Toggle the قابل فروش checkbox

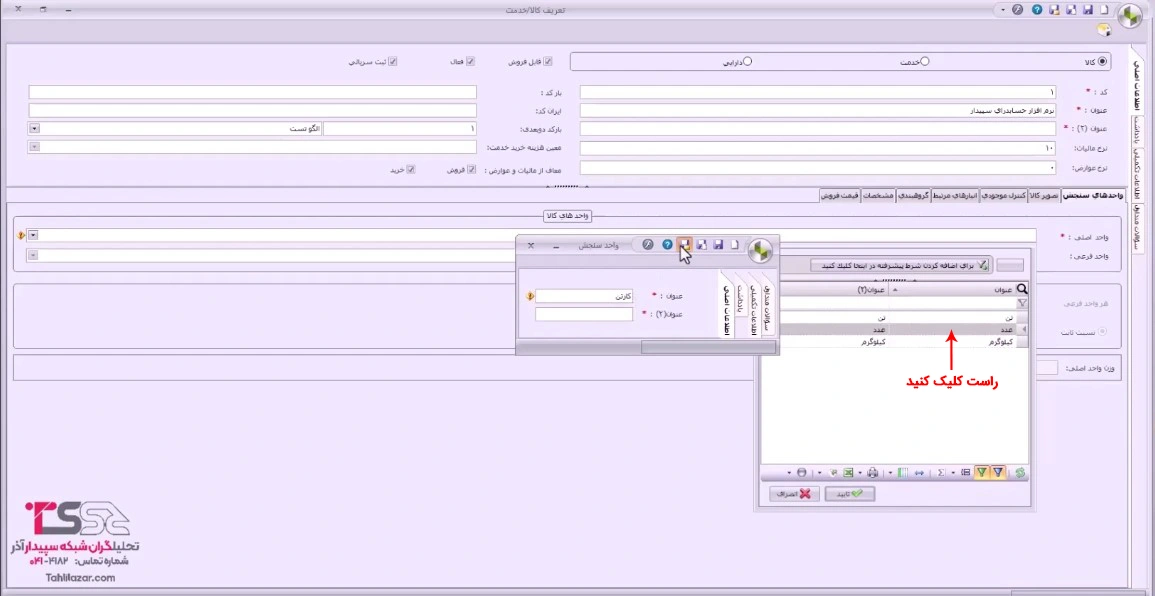[547, 62]
